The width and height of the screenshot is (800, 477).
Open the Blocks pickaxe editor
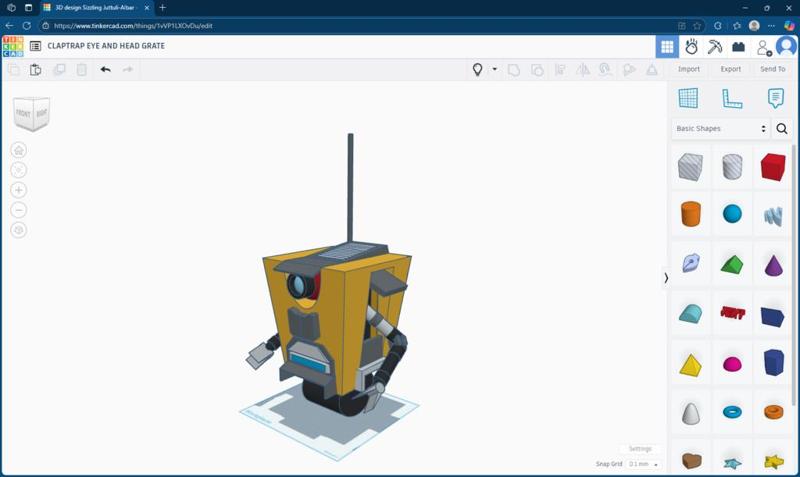715,47
